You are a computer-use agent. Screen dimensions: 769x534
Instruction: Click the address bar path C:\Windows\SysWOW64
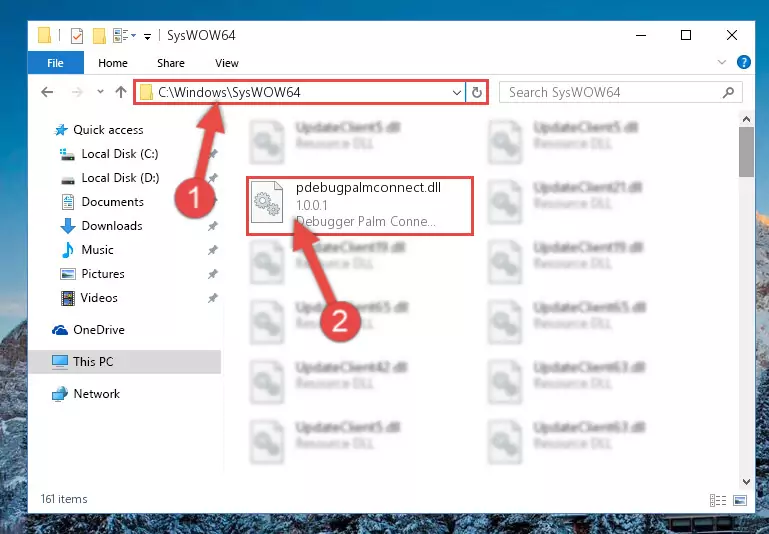coord(229,93)
